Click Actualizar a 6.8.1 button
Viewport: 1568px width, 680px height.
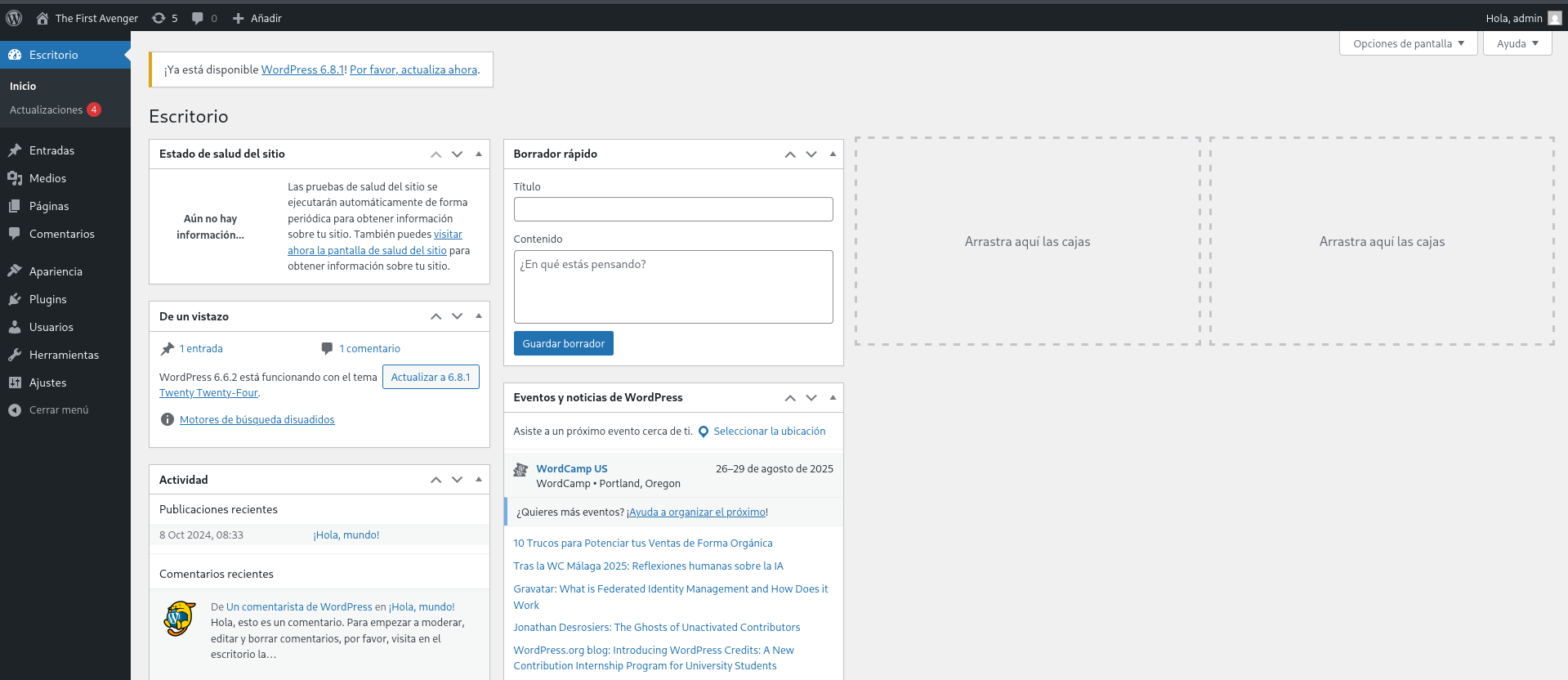431,377
